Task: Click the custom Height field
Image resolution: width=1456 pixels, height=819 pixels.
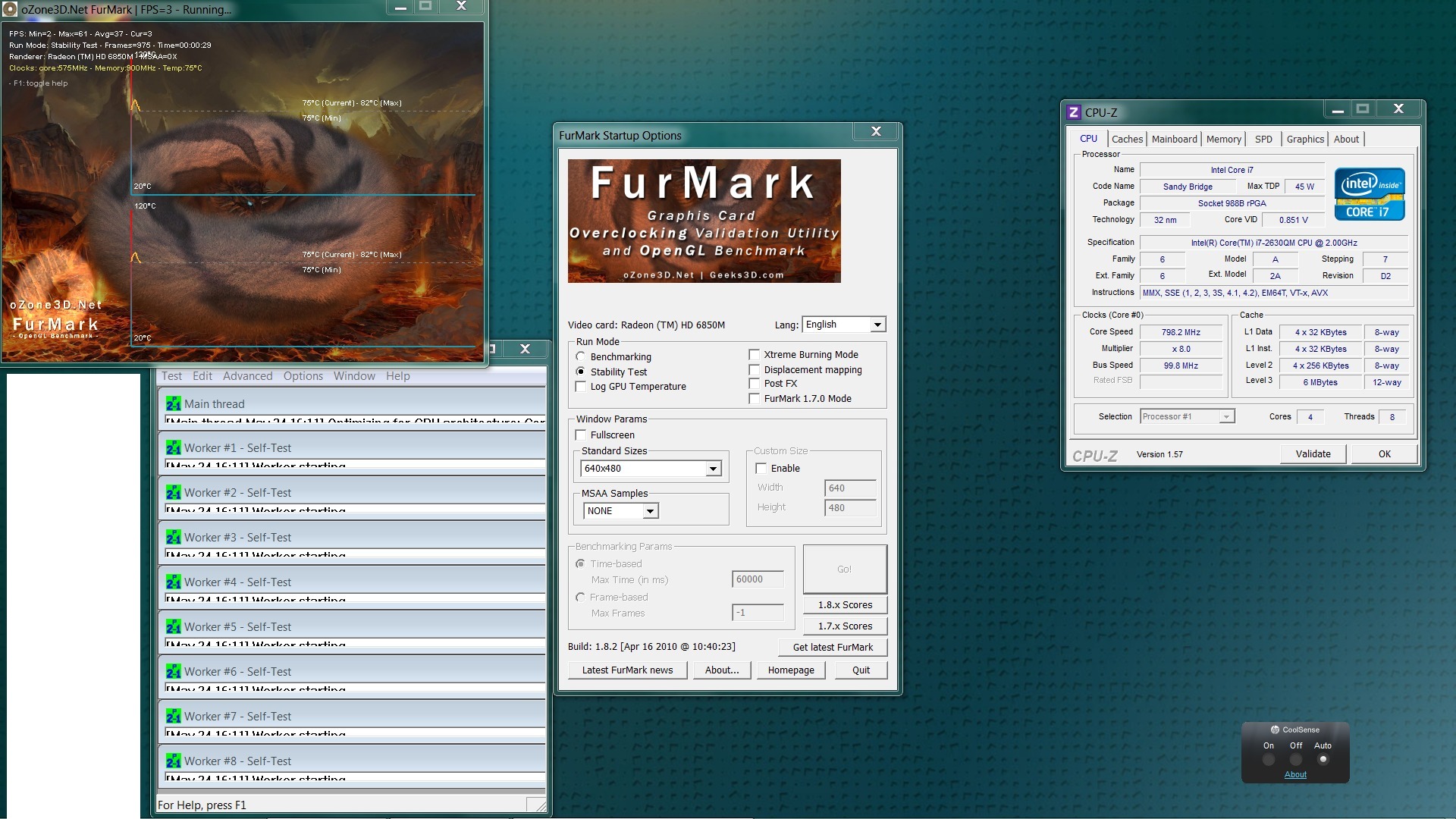Action: (850, 508)
